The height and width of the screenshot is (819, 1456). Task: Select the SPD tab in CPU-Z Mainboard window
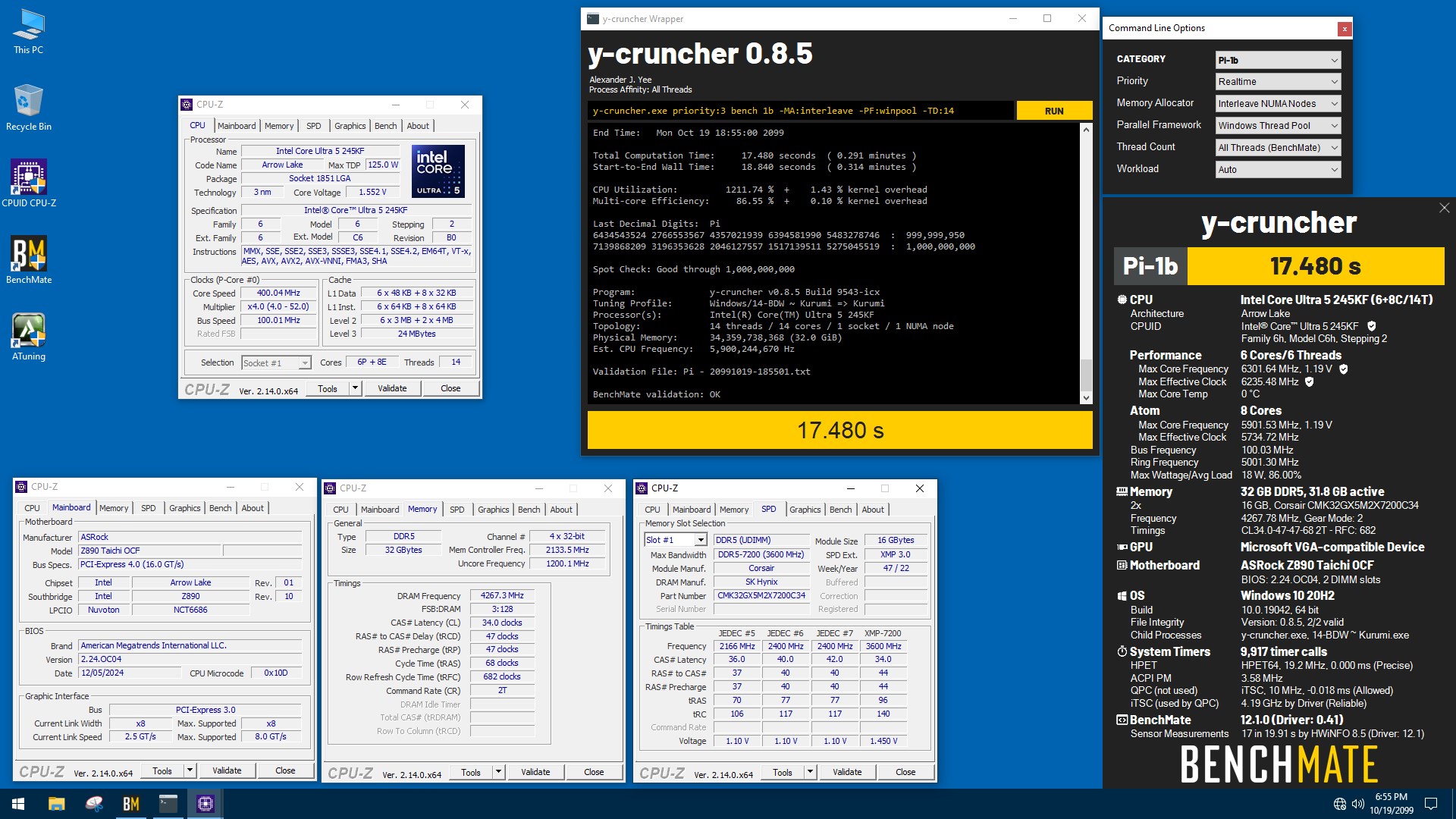point(149,508)
